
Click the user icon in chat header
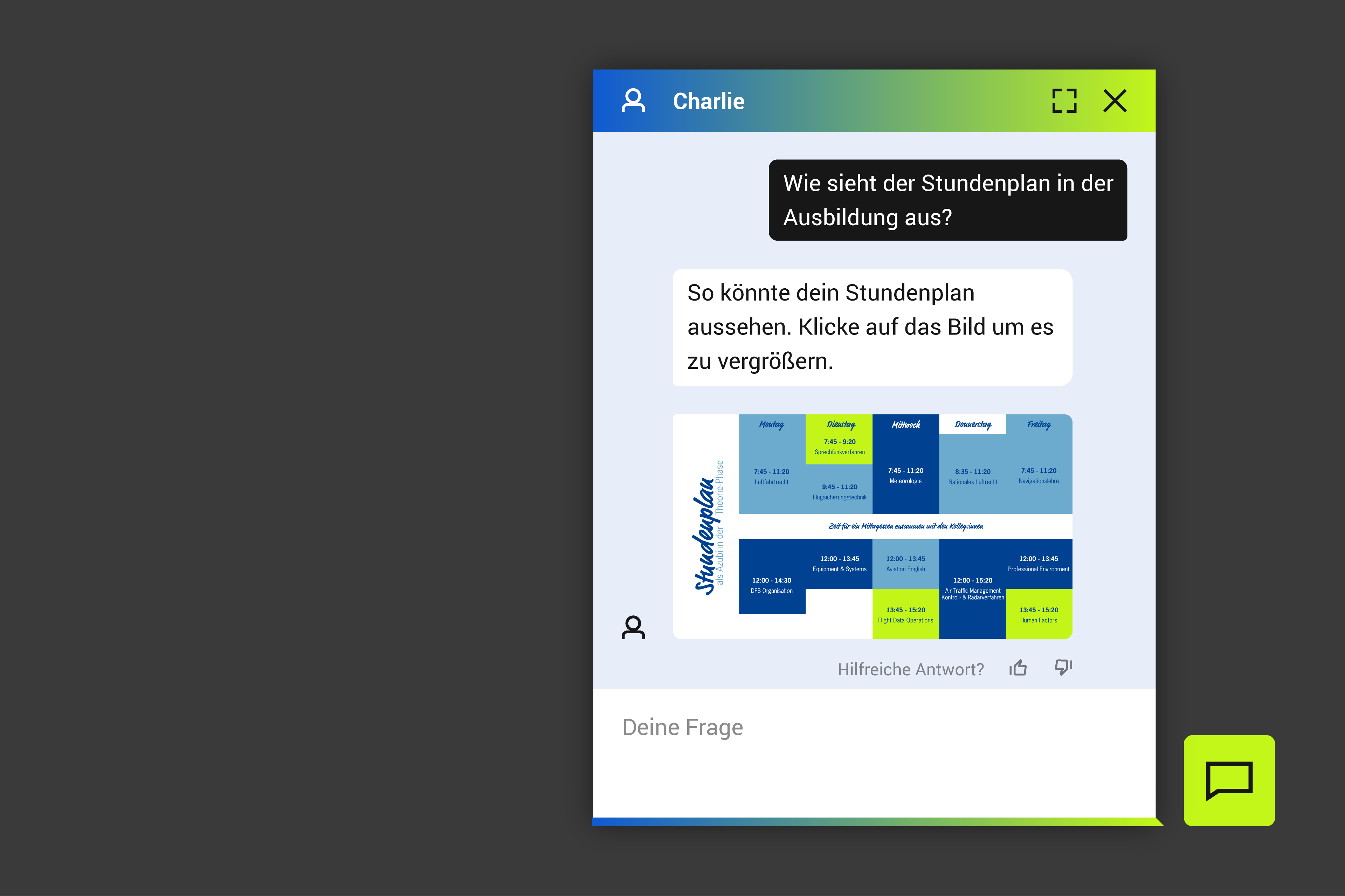point(633,101)
